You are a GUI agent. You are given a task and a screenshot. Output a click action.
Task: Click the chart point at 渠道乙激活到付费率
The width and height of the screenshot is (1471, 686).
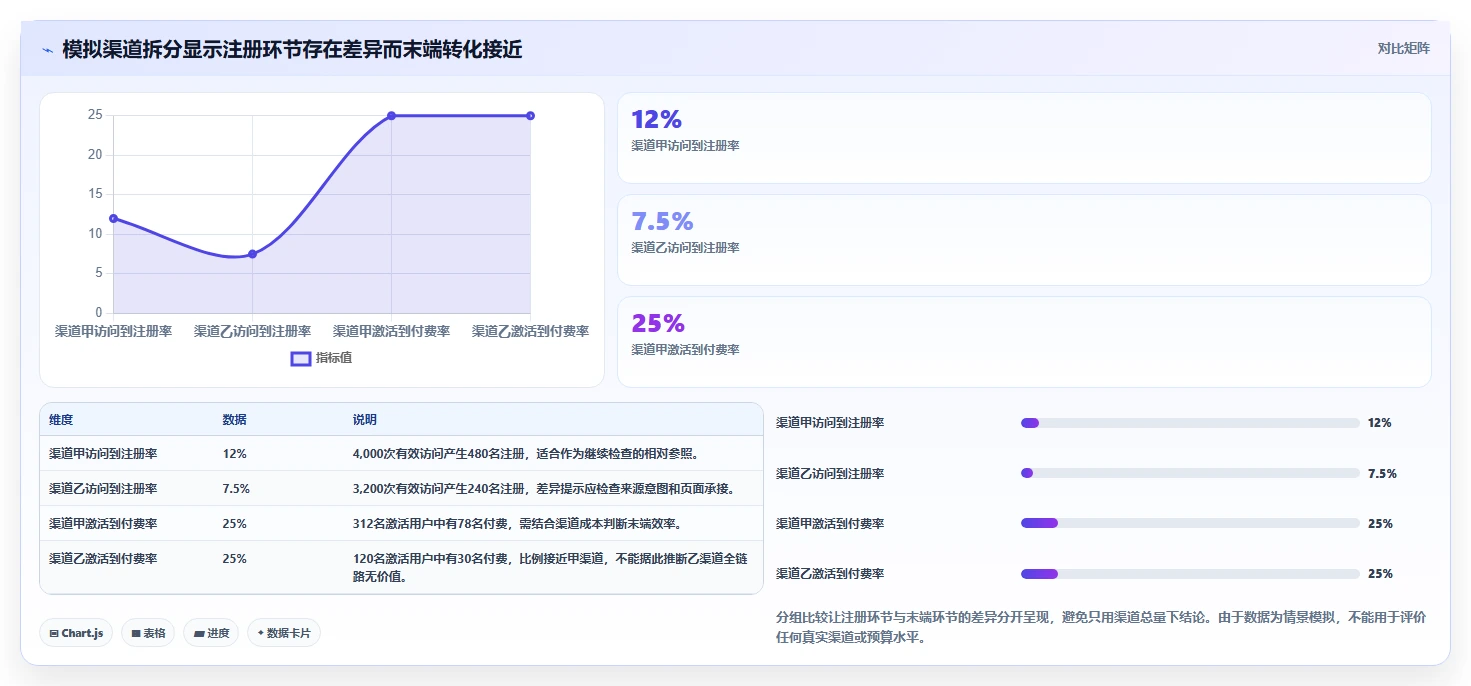pos(530,116)
